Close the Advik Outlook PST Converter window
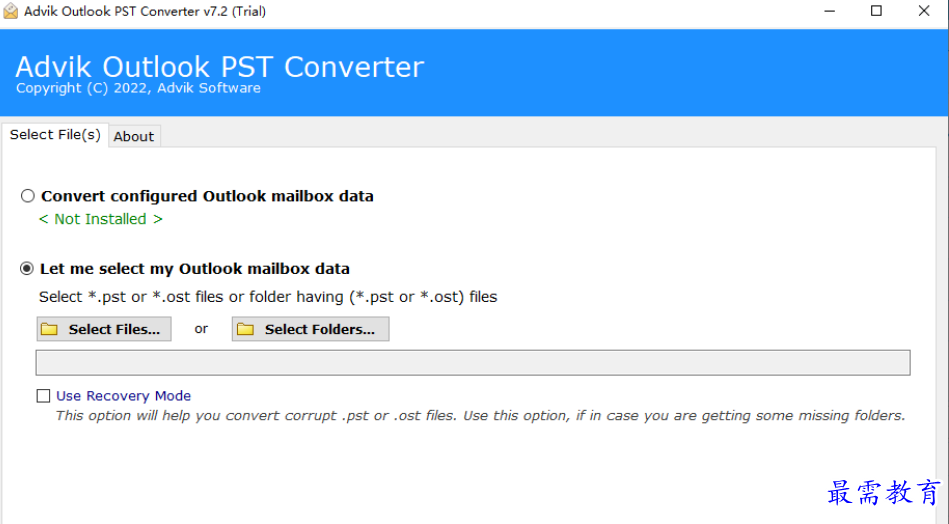This screenshot has width=949, height=524. [x=924, y=11]
